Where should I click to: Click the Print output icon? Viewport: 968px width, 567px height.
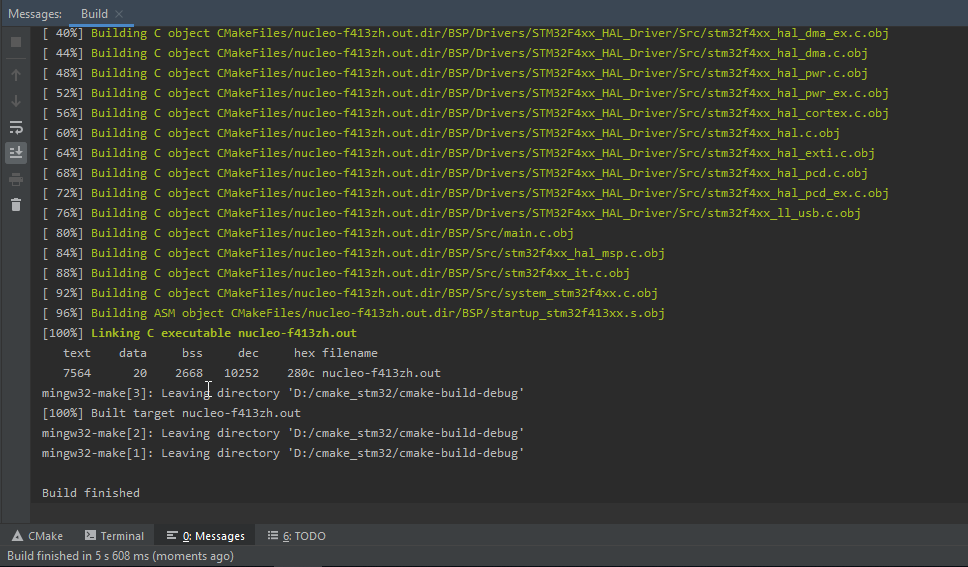pos(16,180)
